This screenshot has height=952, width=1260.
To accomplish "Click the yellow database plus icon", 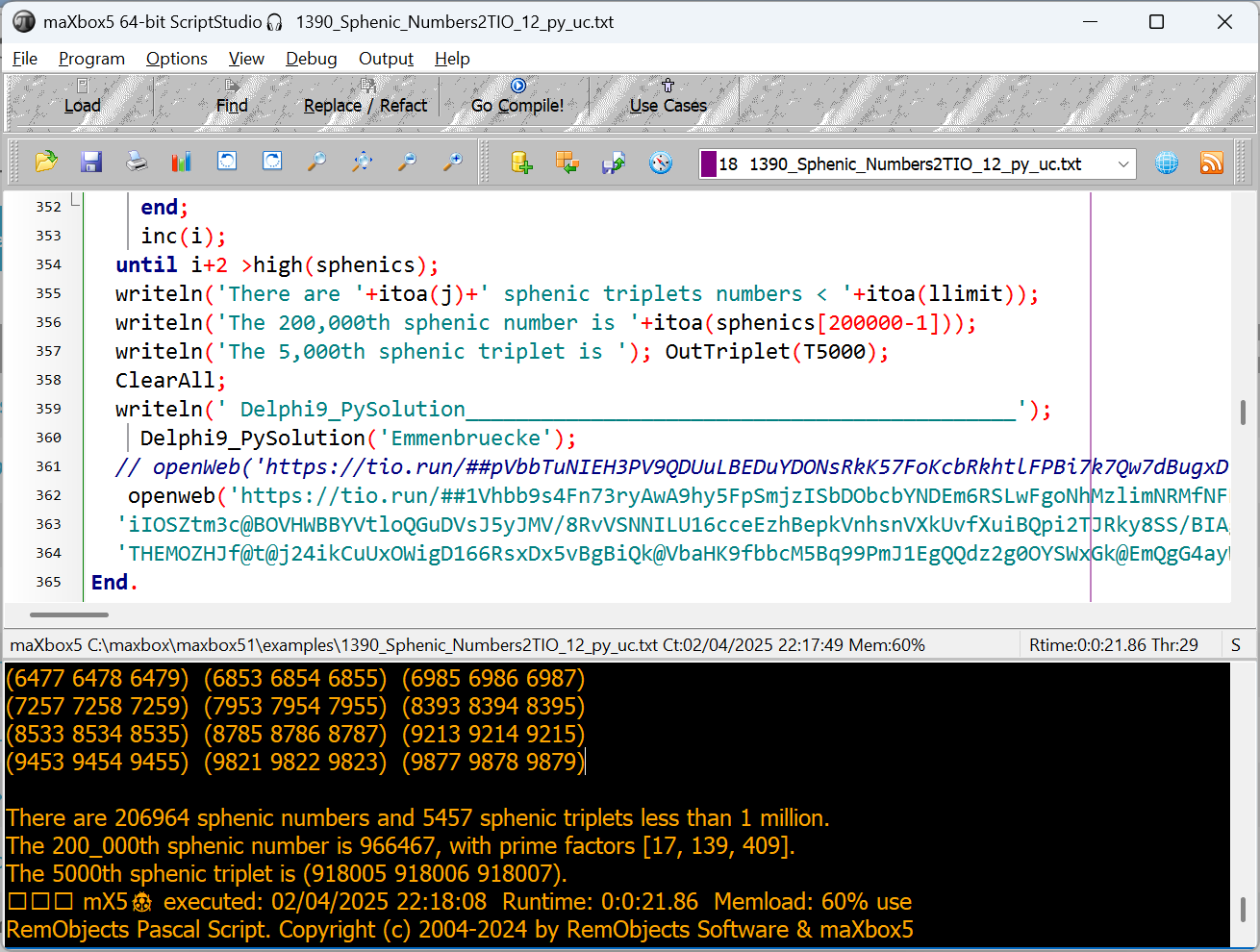I will [521, 163].
